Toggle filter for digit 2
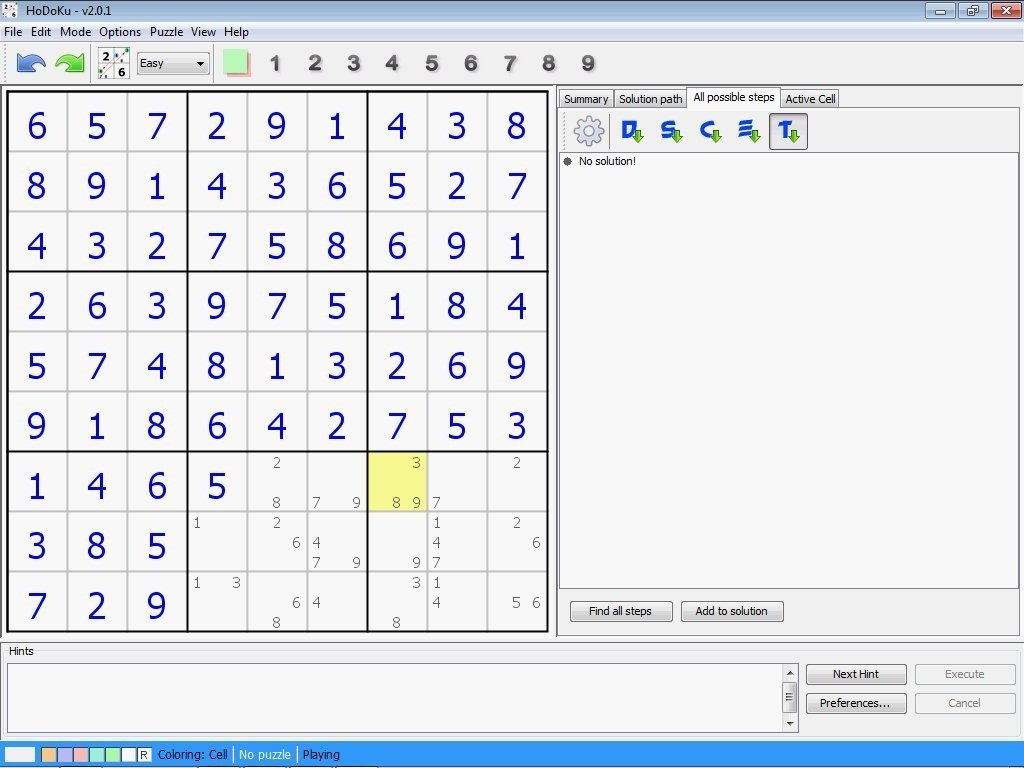Viewport: 1024px width, 768px height. (x=315, y=63)
